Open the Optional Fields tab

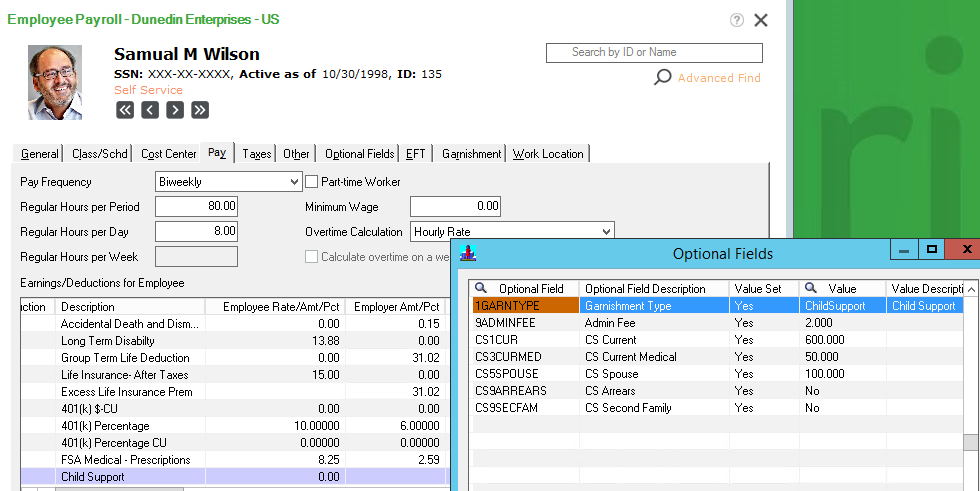(359, 154)
